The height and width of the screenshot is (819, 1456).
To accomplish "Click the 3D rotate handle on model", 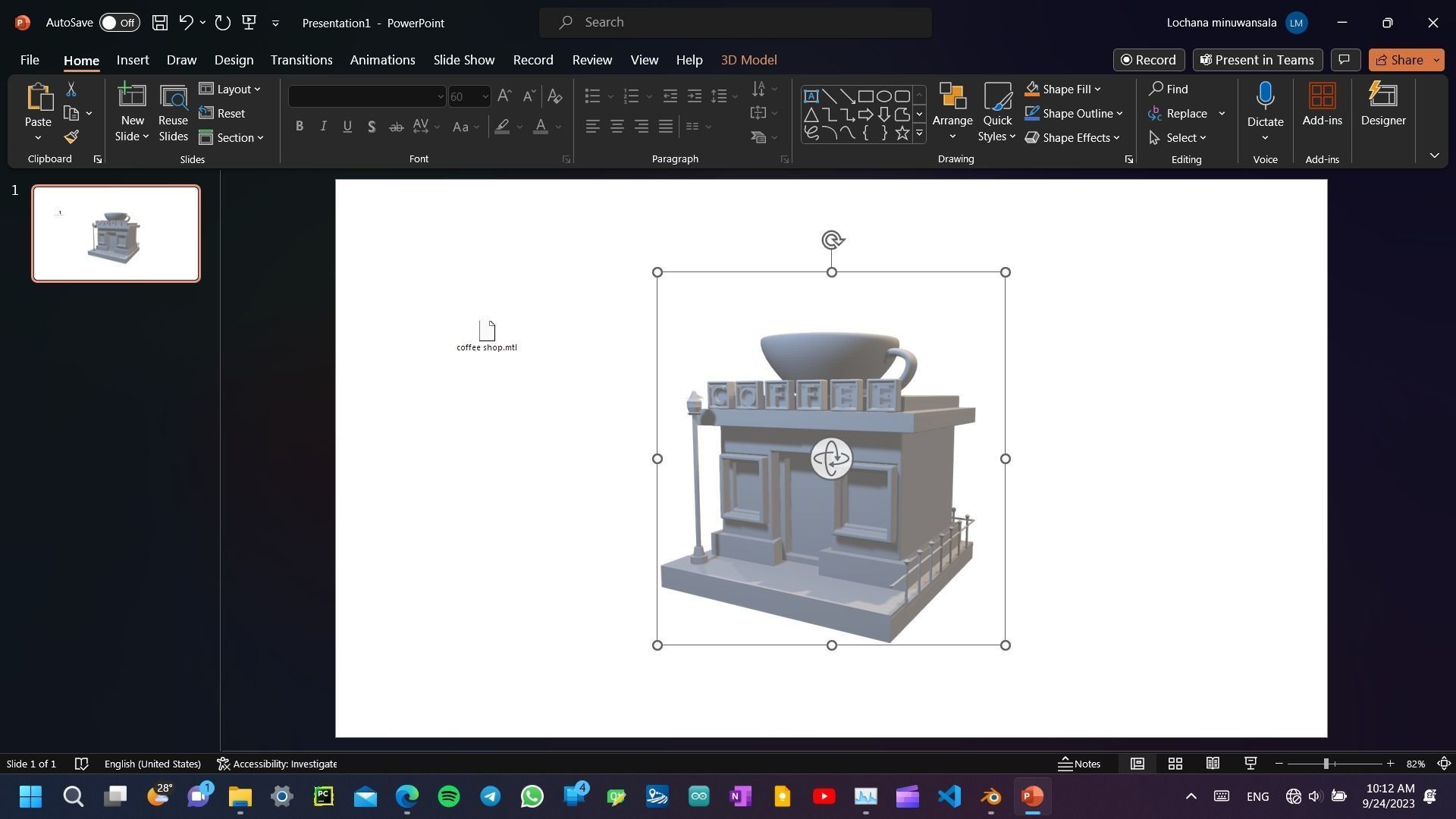I will click(831, 459).
